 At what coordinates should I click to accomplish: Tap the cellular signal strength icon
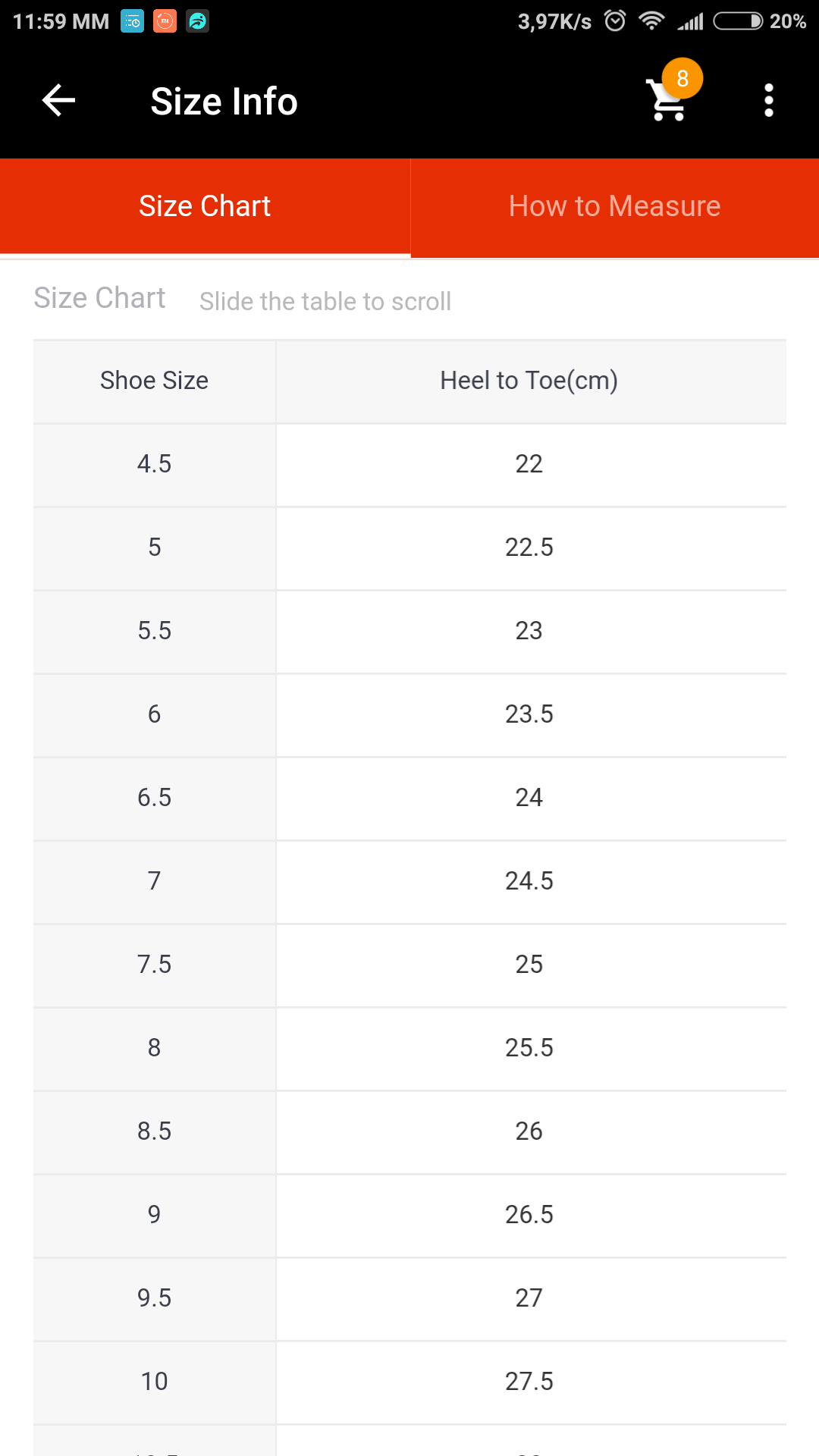[690, 21]
